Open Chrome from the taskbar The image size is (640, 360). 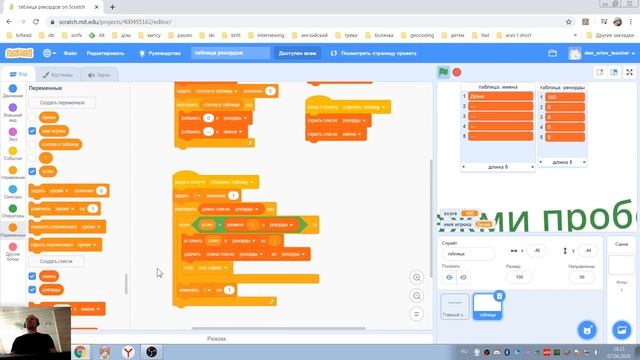point(80,352)
